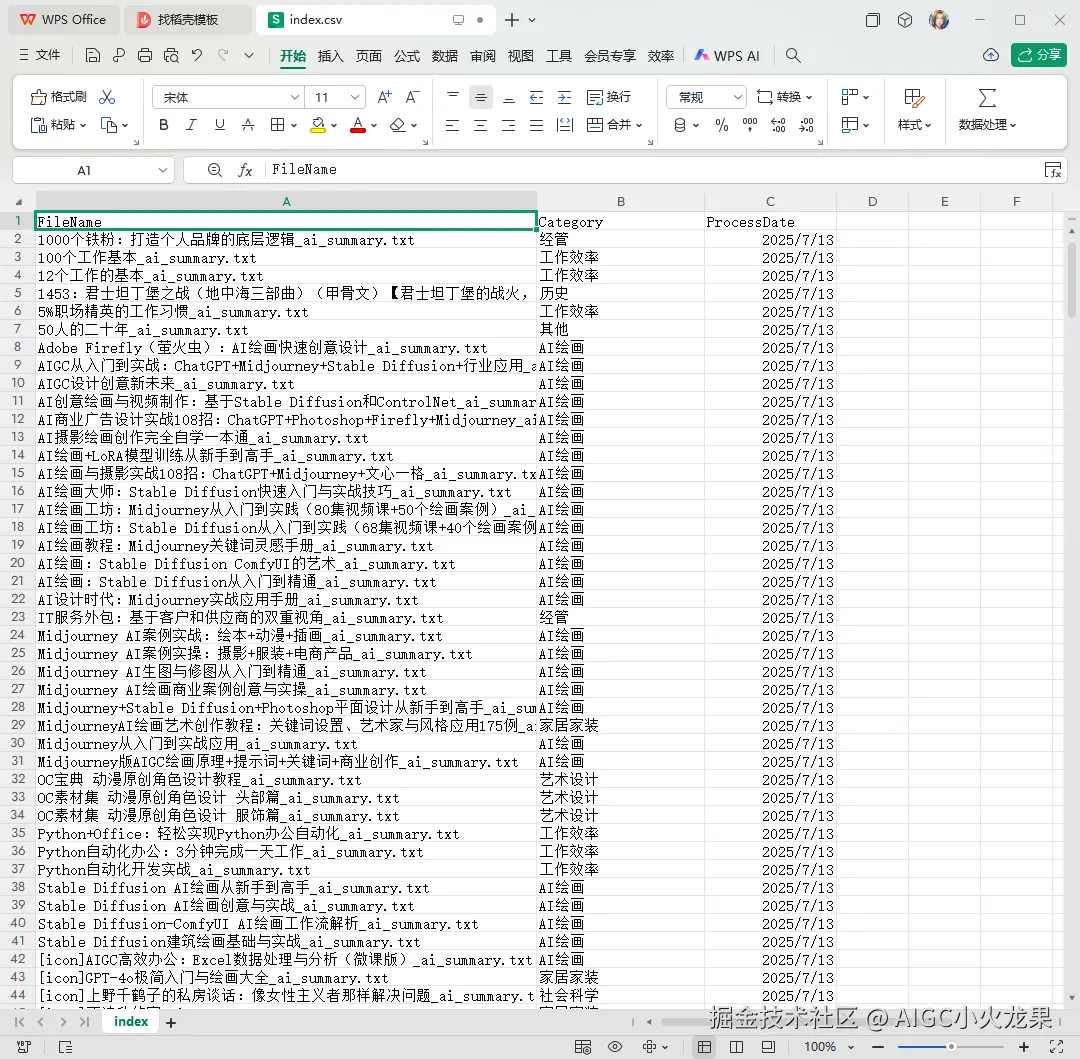The height and width of the screenshot is (1059, 1080).
Task: Center text horizontally
Action: pos(481,125)
